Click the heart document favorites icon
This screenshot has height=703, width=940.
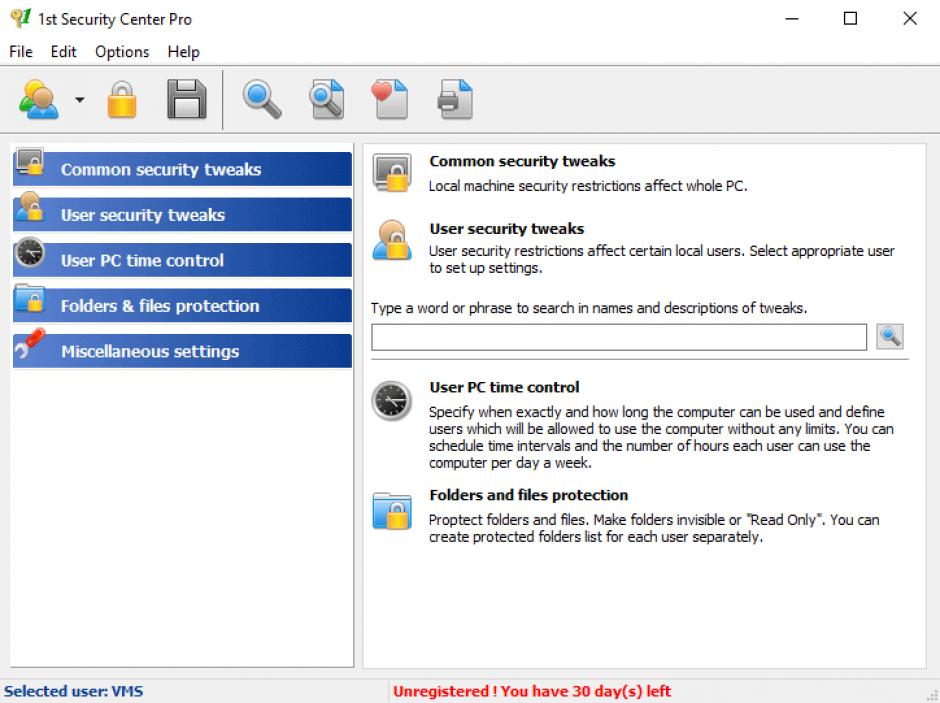[x=390, y=99]
